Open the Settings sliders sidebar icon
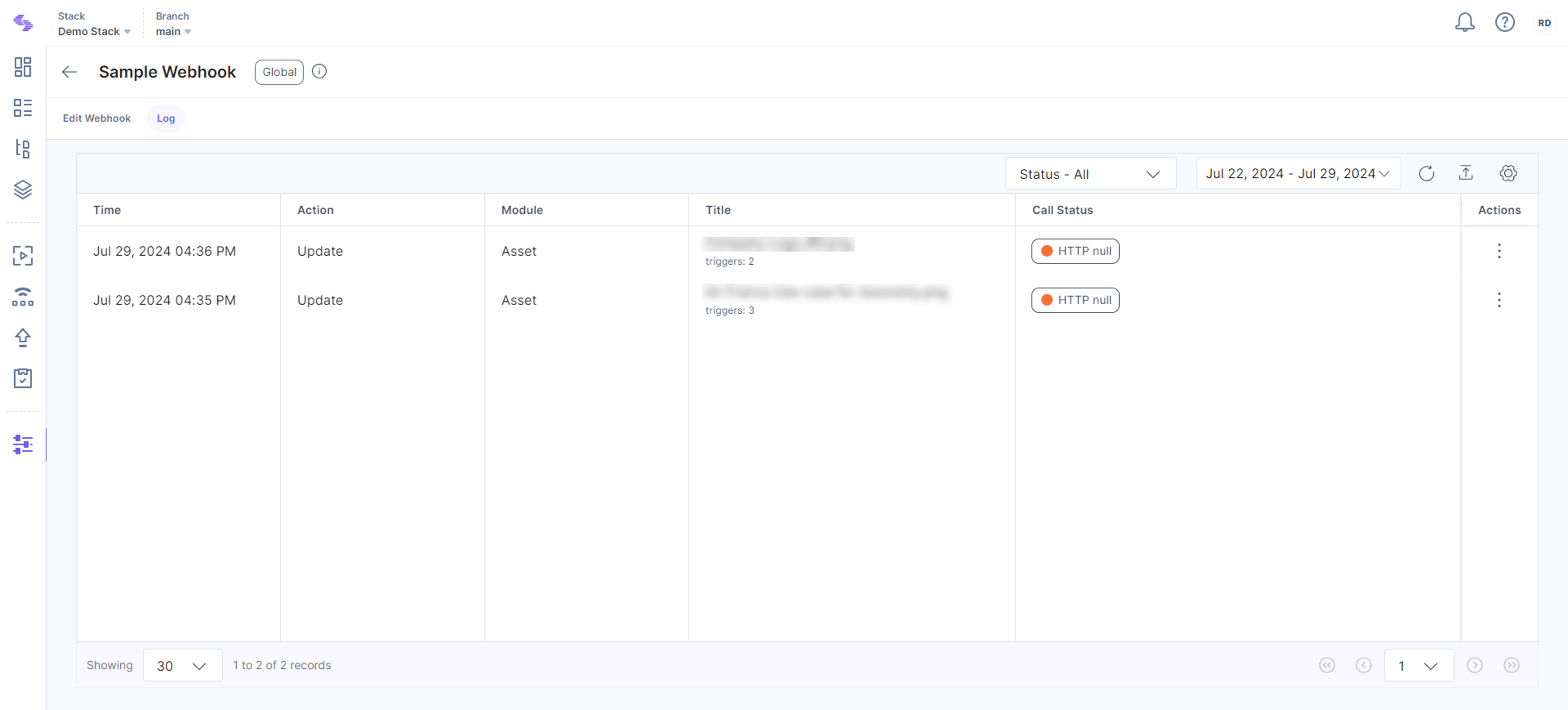This screenshot has height=710, width=1568. tap(22, 444)
